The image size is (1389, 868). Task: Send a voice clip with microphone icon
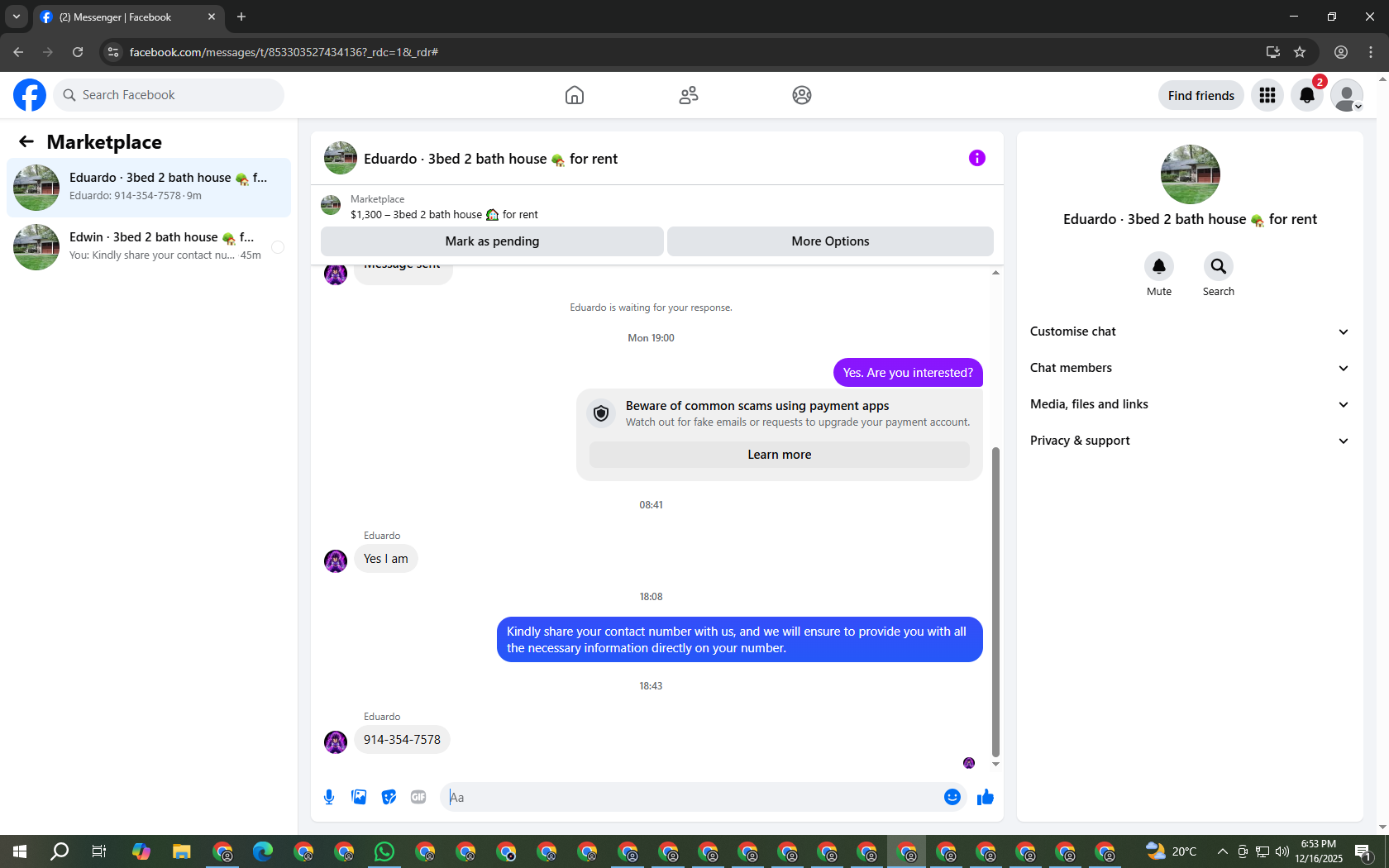tap(329, 797)
